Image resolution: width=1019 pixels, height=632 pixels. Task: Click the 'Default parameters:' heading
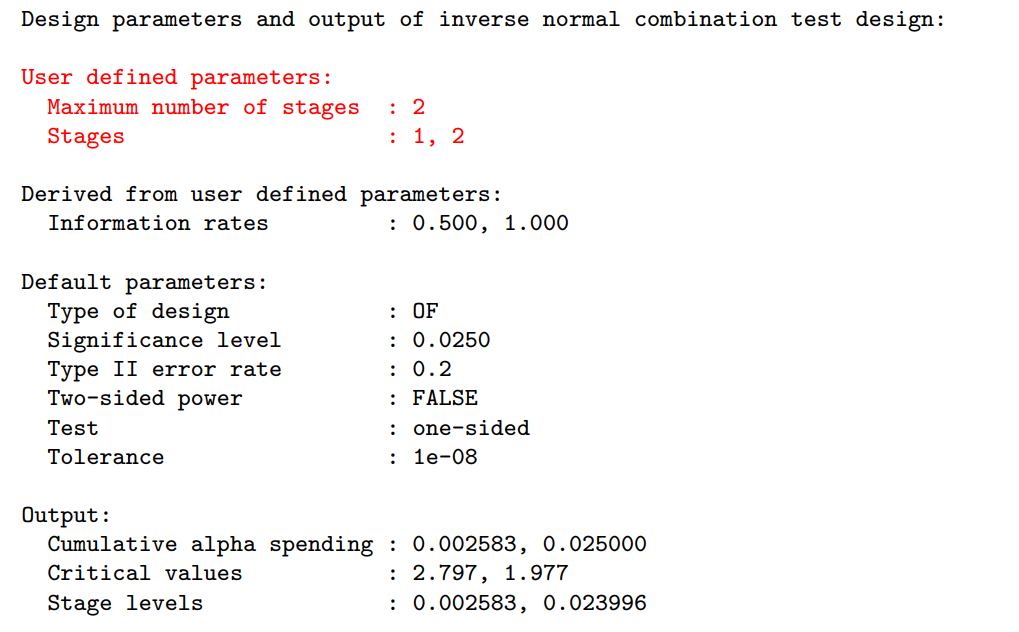tap(144, 282)
